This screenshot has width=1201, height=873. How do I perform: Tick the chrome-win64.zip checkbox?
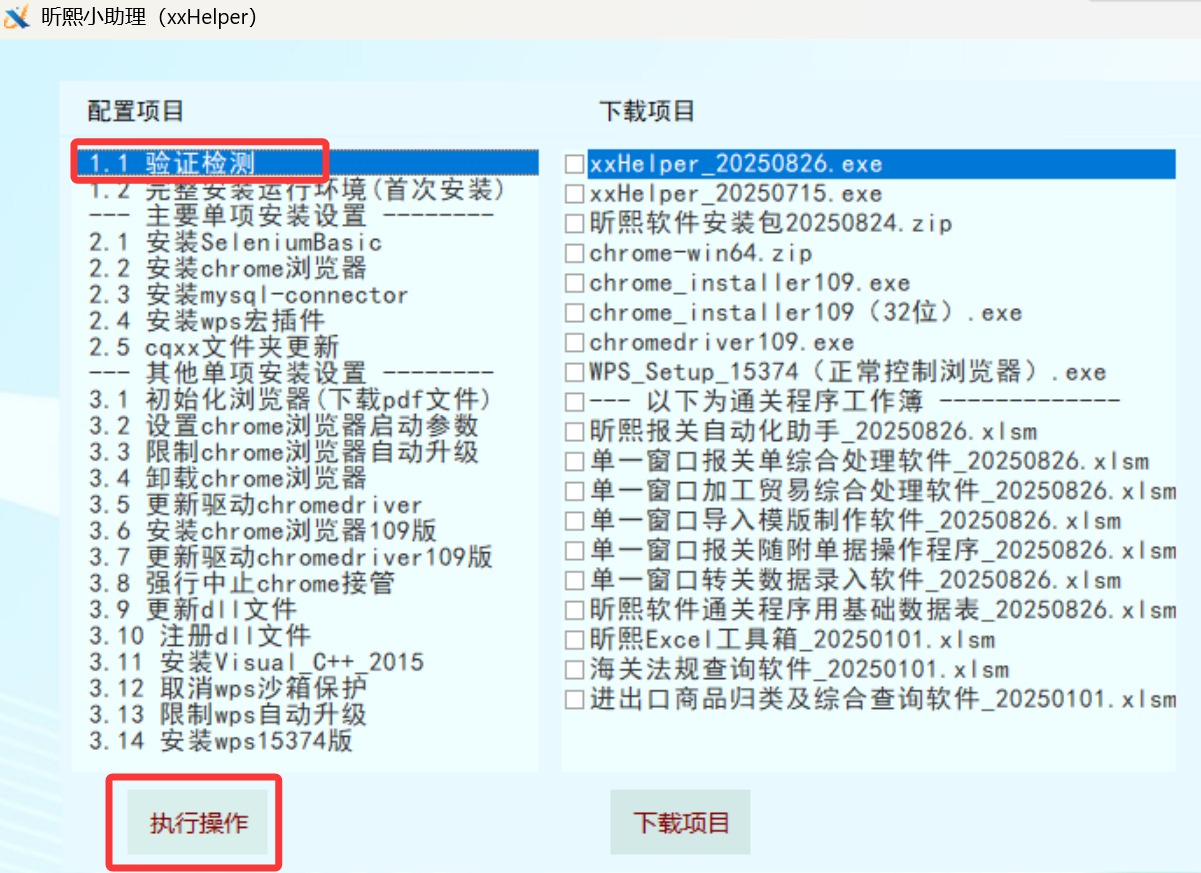tap(574, 253)
